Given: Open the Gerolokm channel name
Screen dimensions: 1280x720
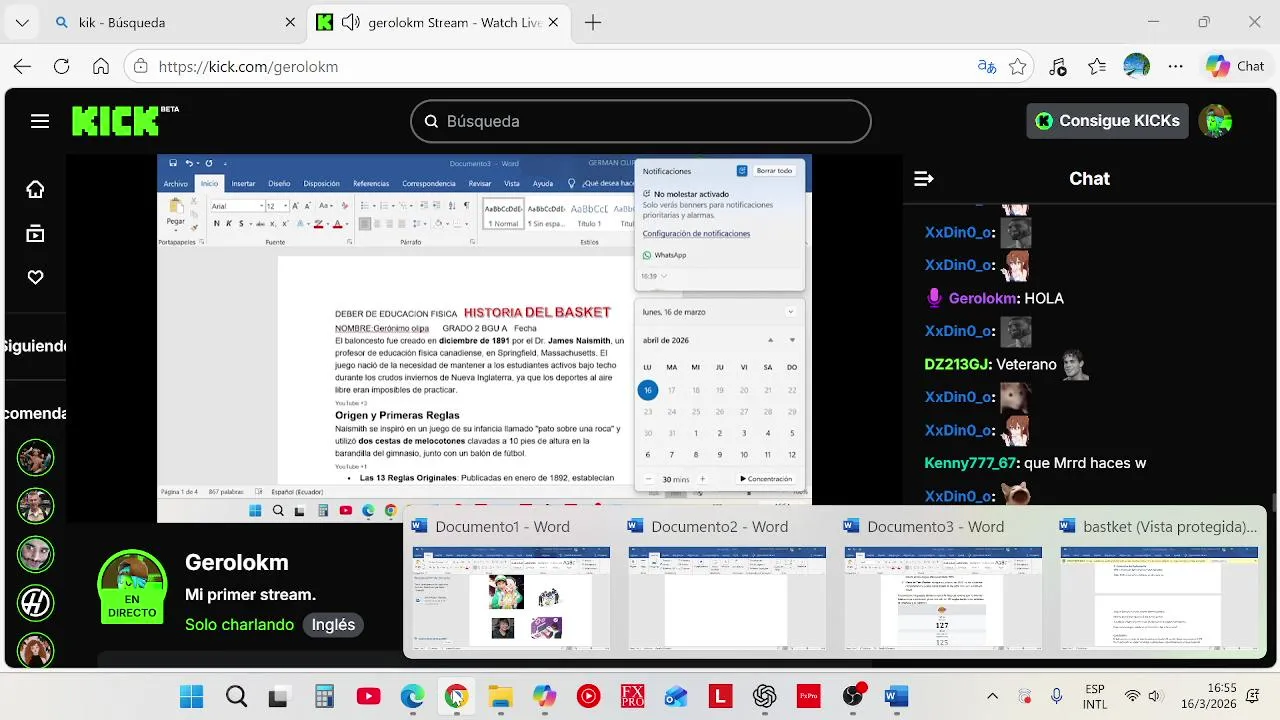Looking at the screenshot, I should pyautogui.click(x=237, y=562).
